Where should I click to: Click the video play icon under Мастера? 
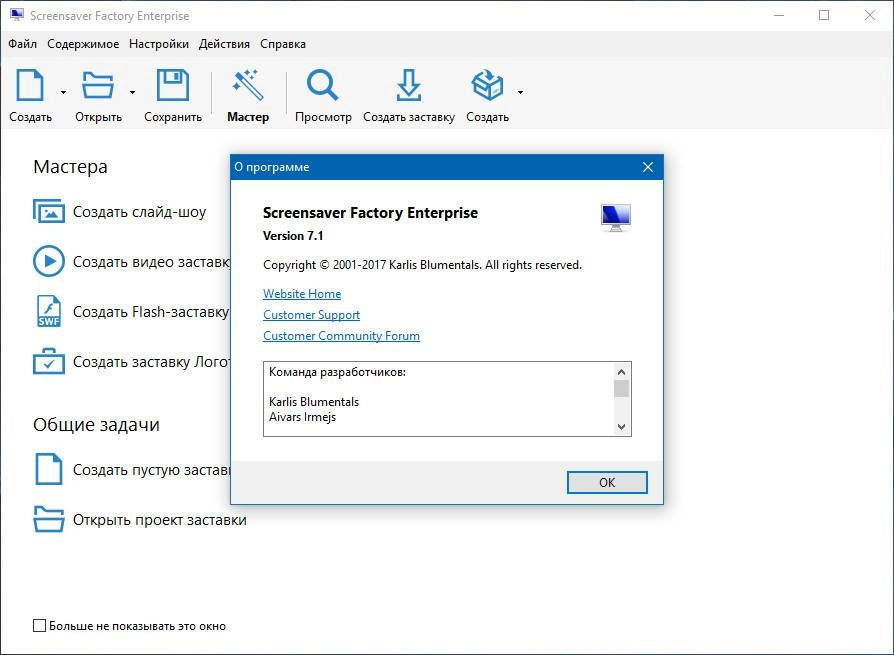pos(48,261)
